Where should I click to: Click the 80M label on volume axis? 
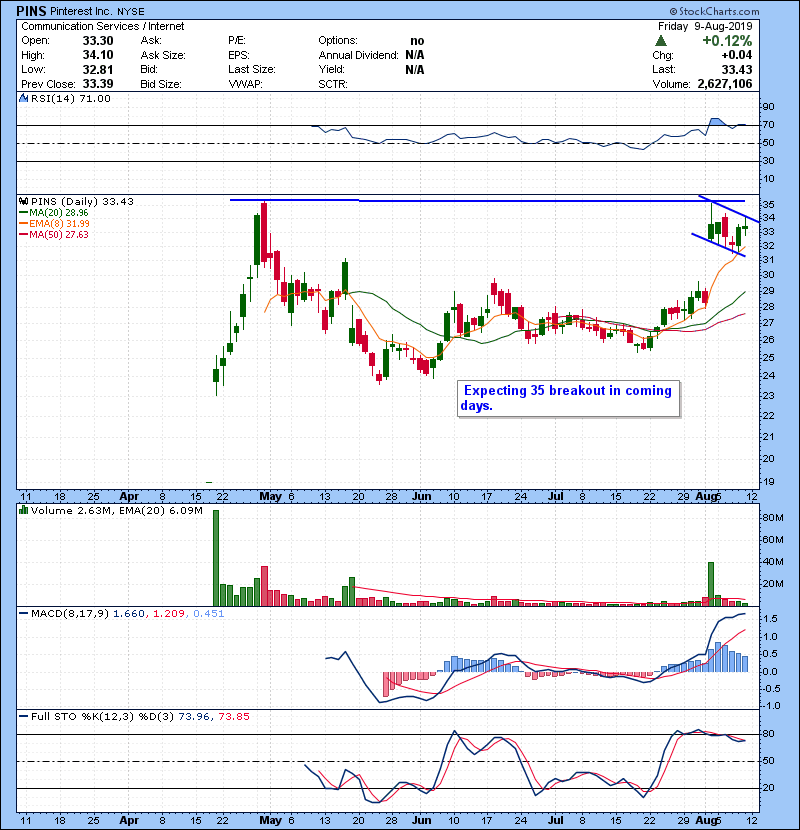(772, 518)
